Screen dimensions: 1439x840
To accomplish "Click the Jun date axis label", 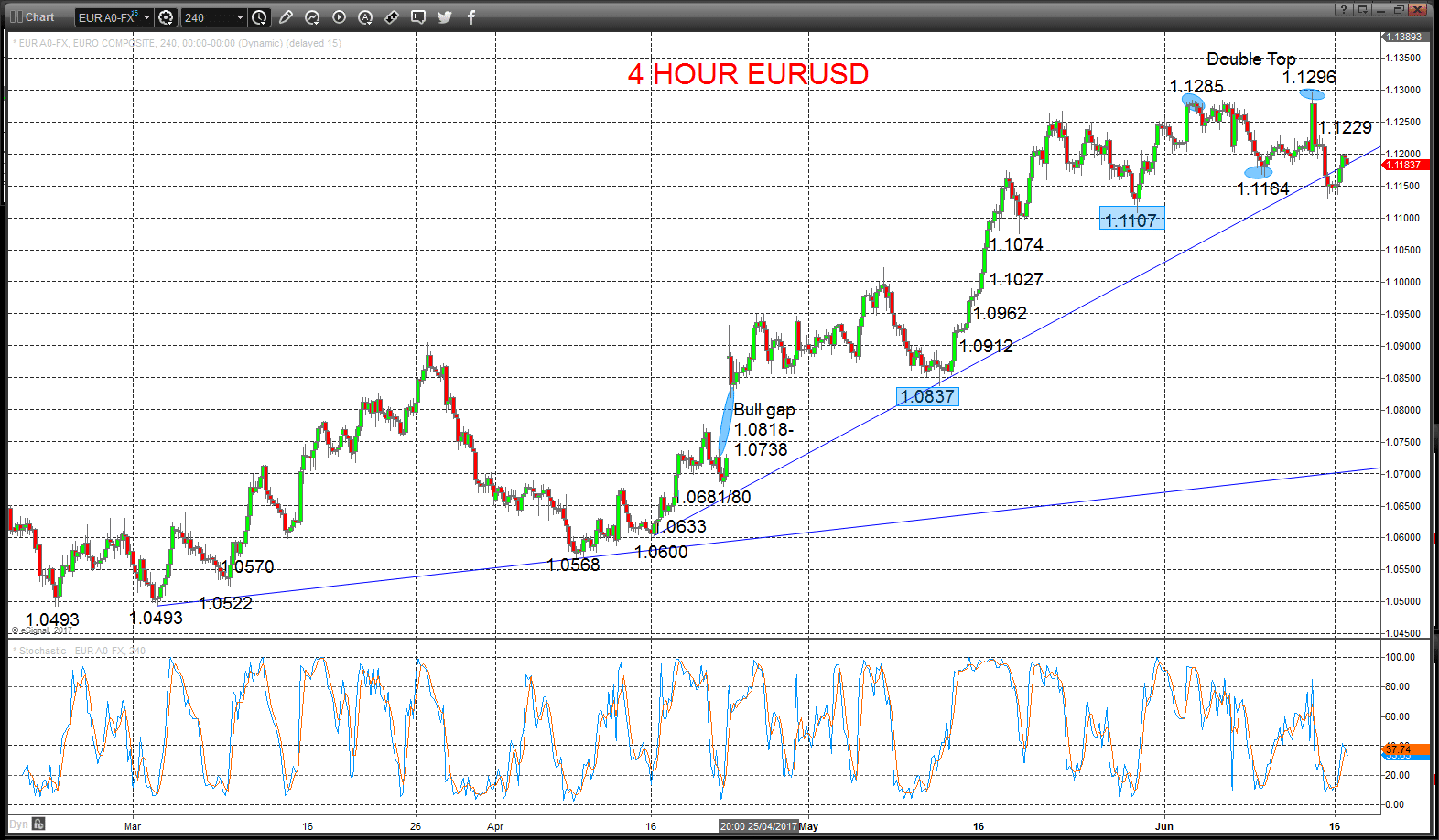I will pyautogui.click(x=1163, y=826).
